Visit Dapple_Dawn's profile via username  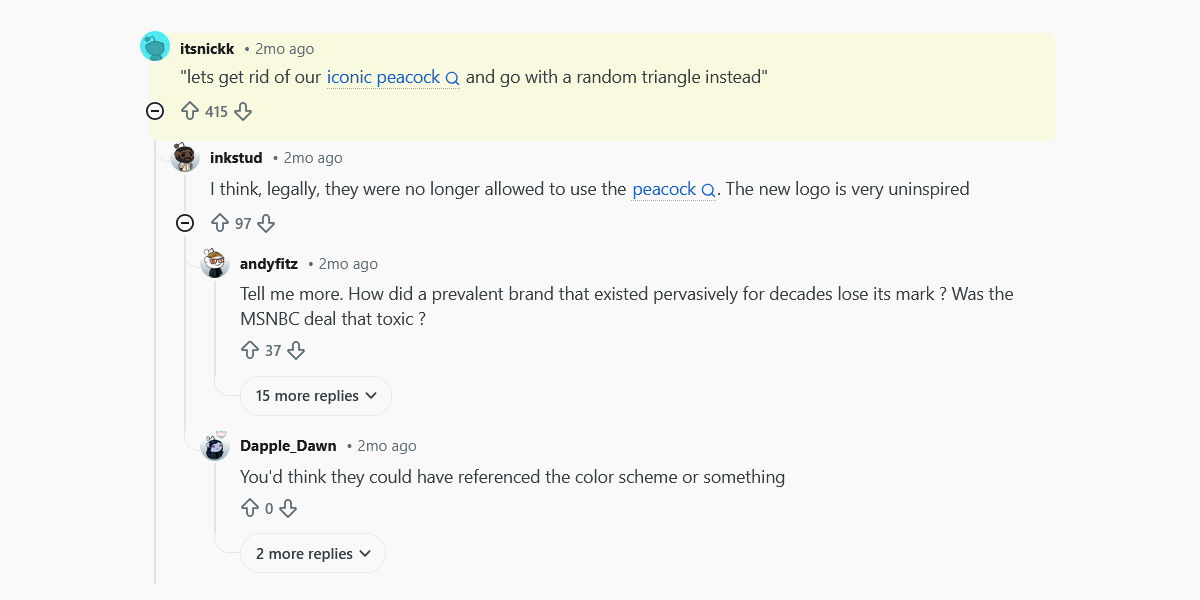click(289, 445)
